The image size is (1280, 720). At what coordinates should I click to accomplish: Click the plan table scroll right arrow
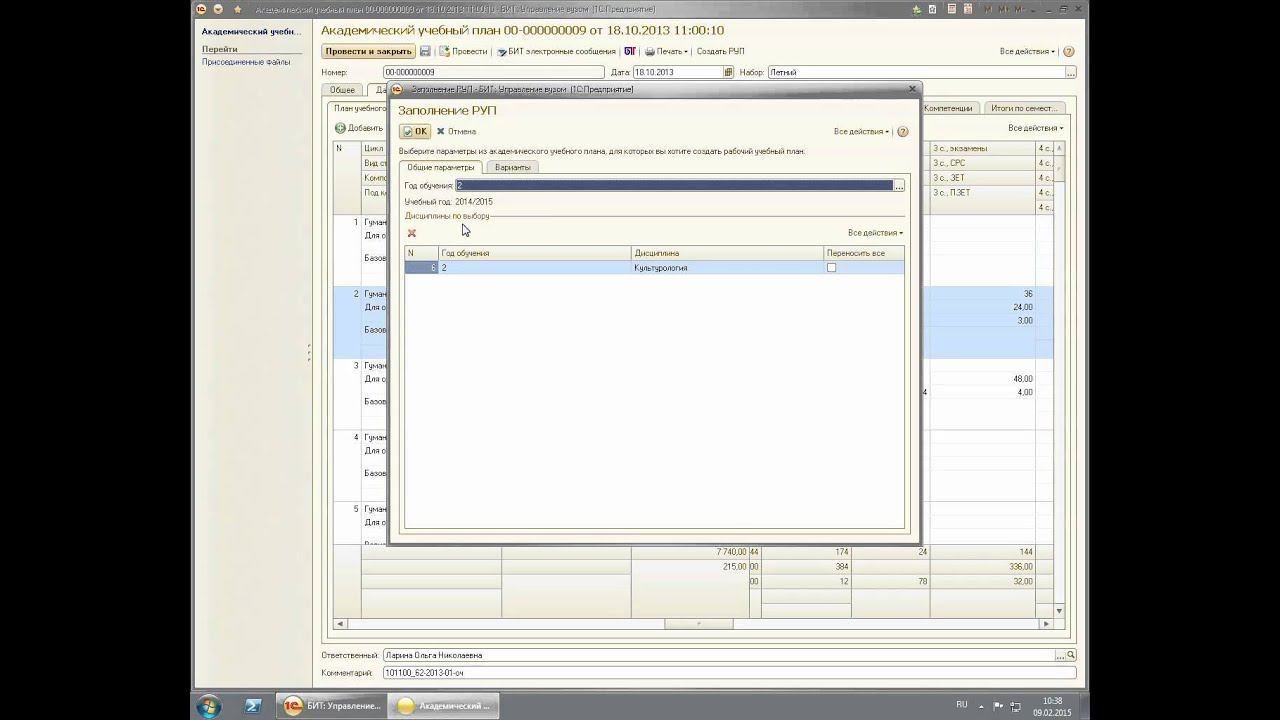[x=1047, y=623]
